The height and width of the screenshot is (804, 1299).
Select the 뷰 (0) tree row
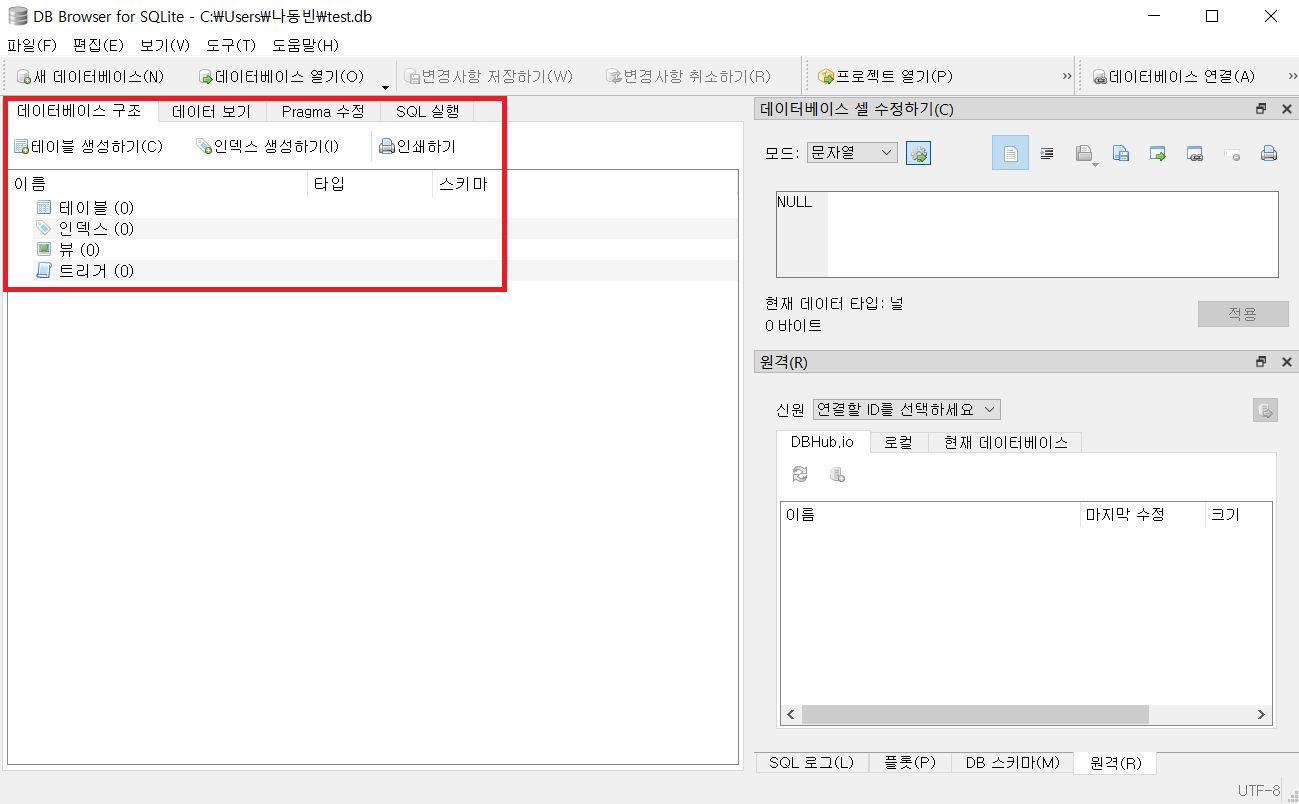click(x=371, y=250)
